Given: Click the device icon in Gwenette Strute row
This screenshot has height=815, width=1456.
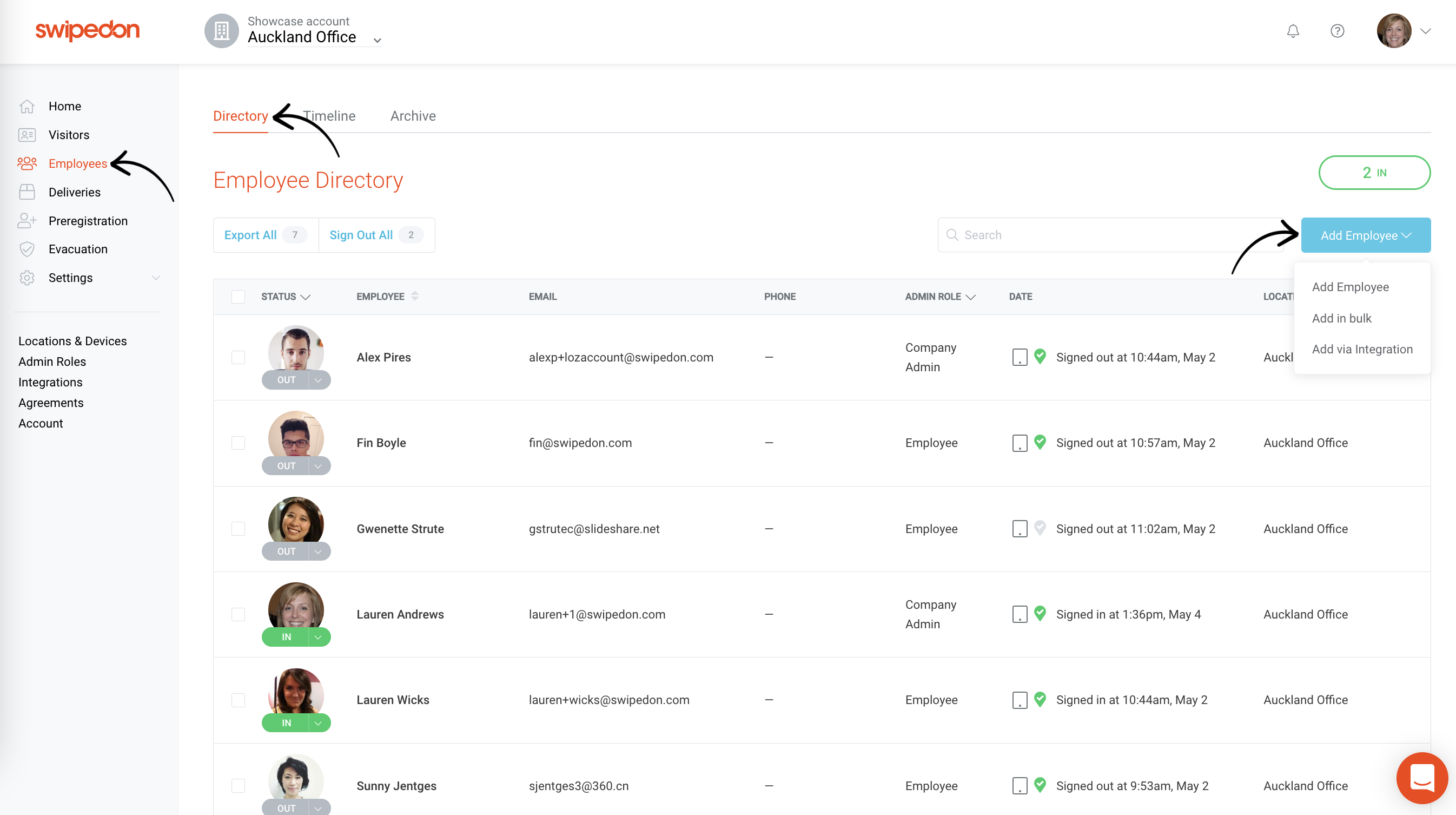Looking at the screenshot, I should tap(1020, 529).
